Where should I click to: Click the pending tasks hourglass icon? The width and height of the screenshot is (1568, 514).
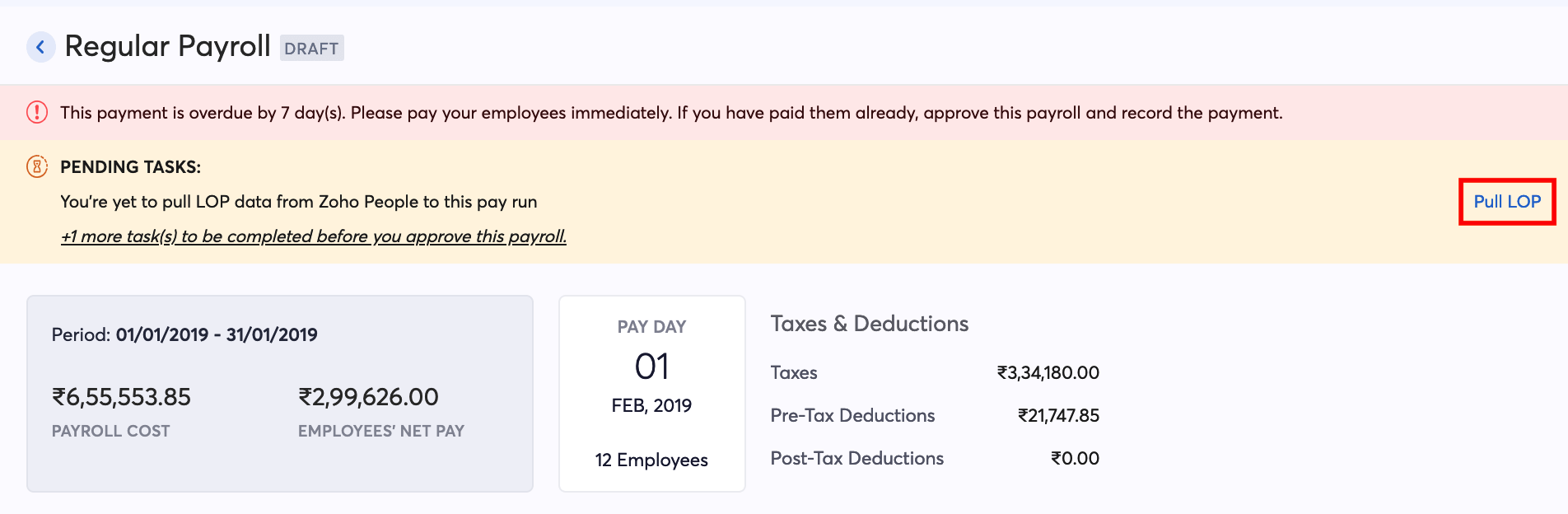[37, 166]
